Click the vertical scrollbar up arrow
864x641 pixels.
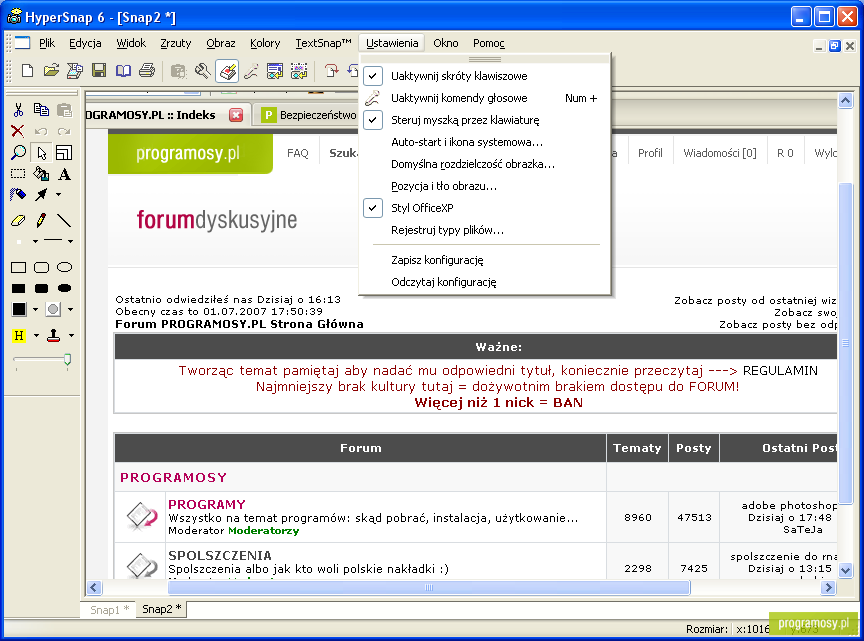coord(845,101)
